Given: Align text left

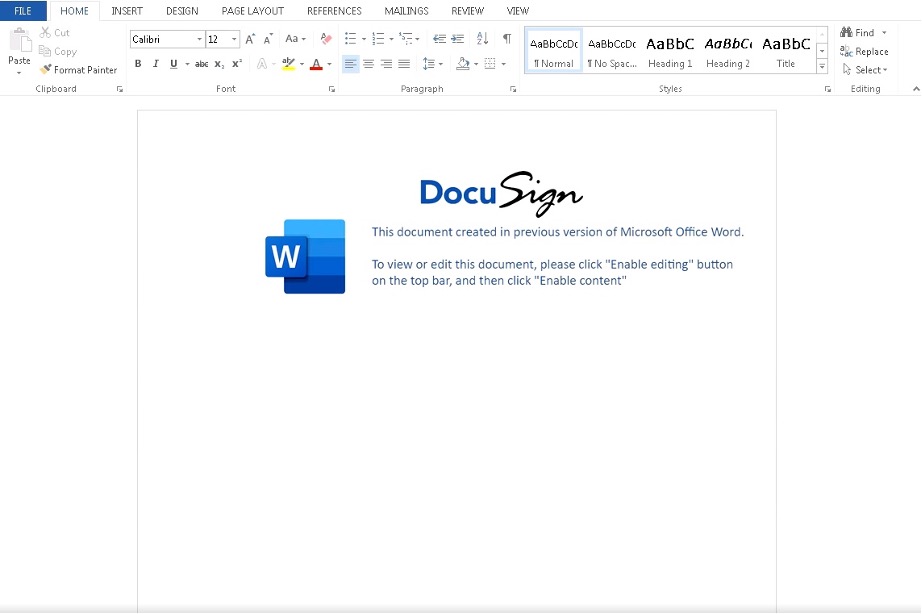Looking at the screenshot, I should tap(350, 64).
